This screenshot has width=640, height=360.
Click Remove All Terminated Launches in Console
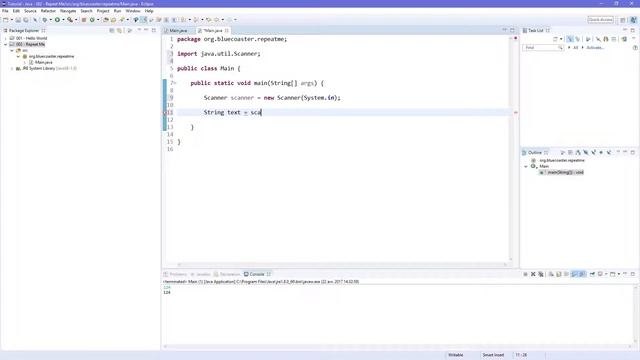pos(541,274)
